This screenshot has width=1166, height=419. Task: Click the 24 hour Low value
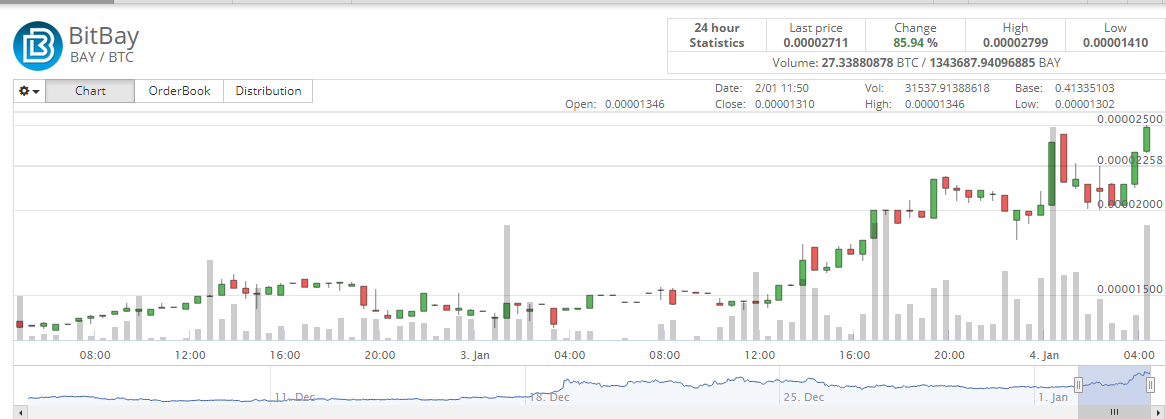click(x=1115, y=43)
